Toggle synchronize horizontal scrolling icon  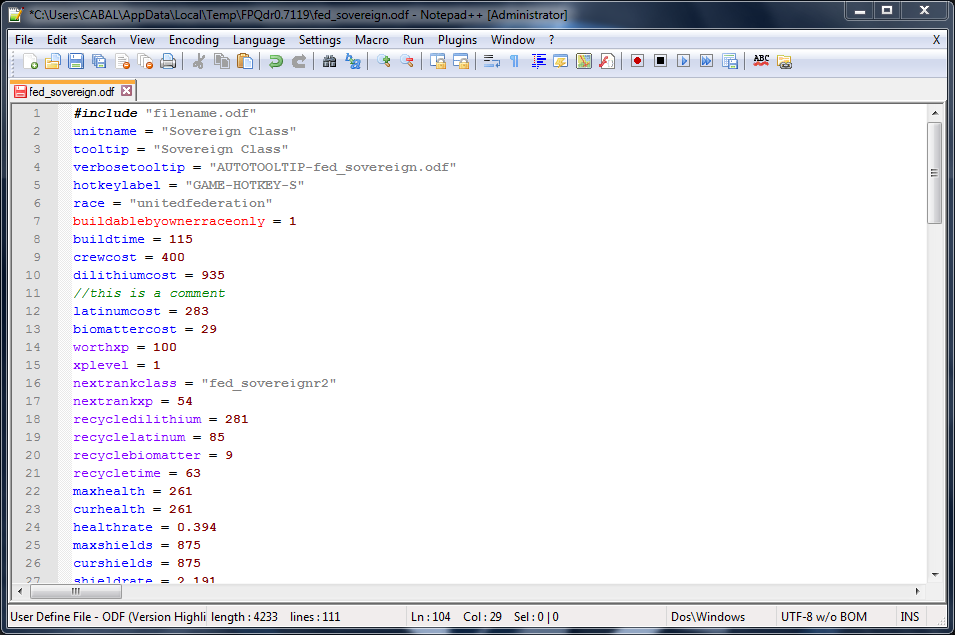pyautogui.click(x=461, y=61)
